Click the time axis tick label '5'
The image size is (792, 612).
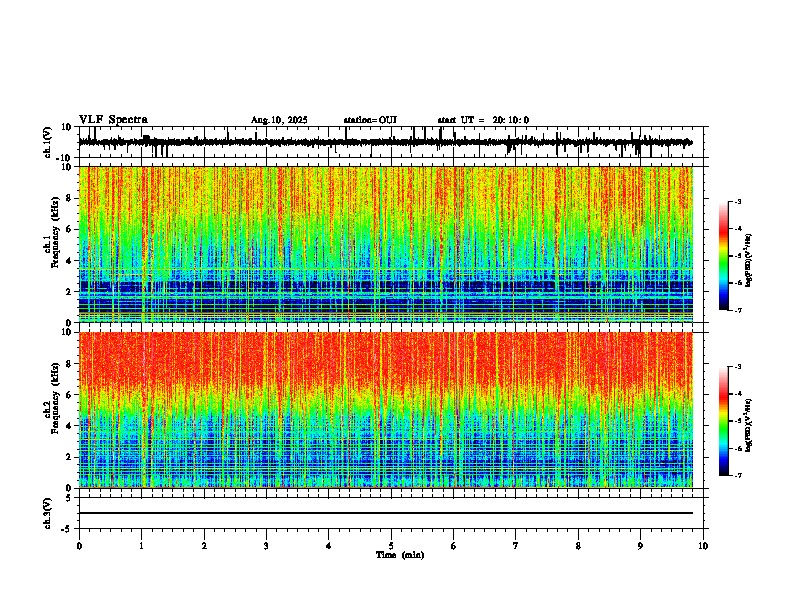pos(391,546)
